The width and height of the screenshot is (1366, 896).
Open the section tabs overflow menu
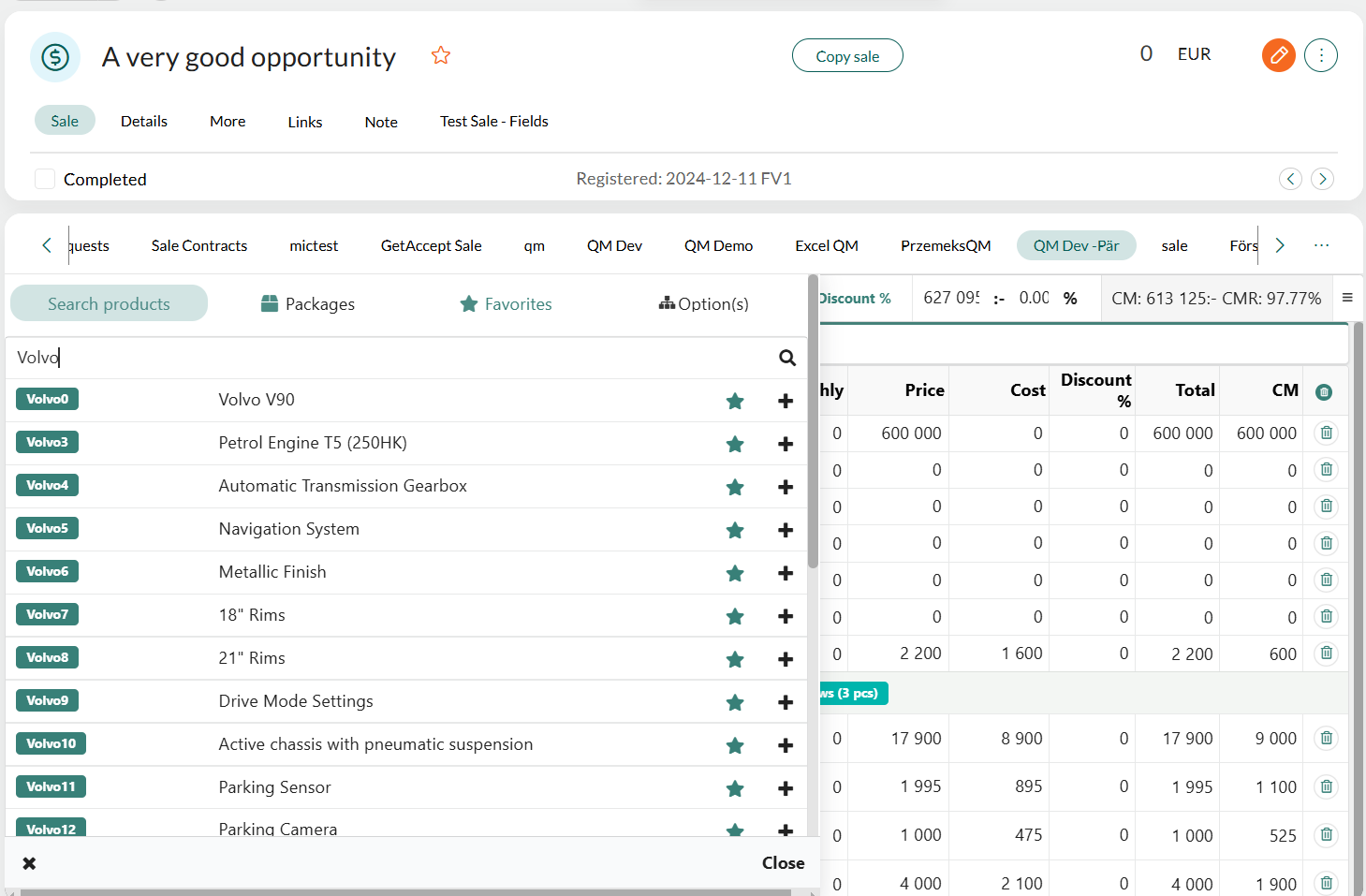[x=1321, y=245]
